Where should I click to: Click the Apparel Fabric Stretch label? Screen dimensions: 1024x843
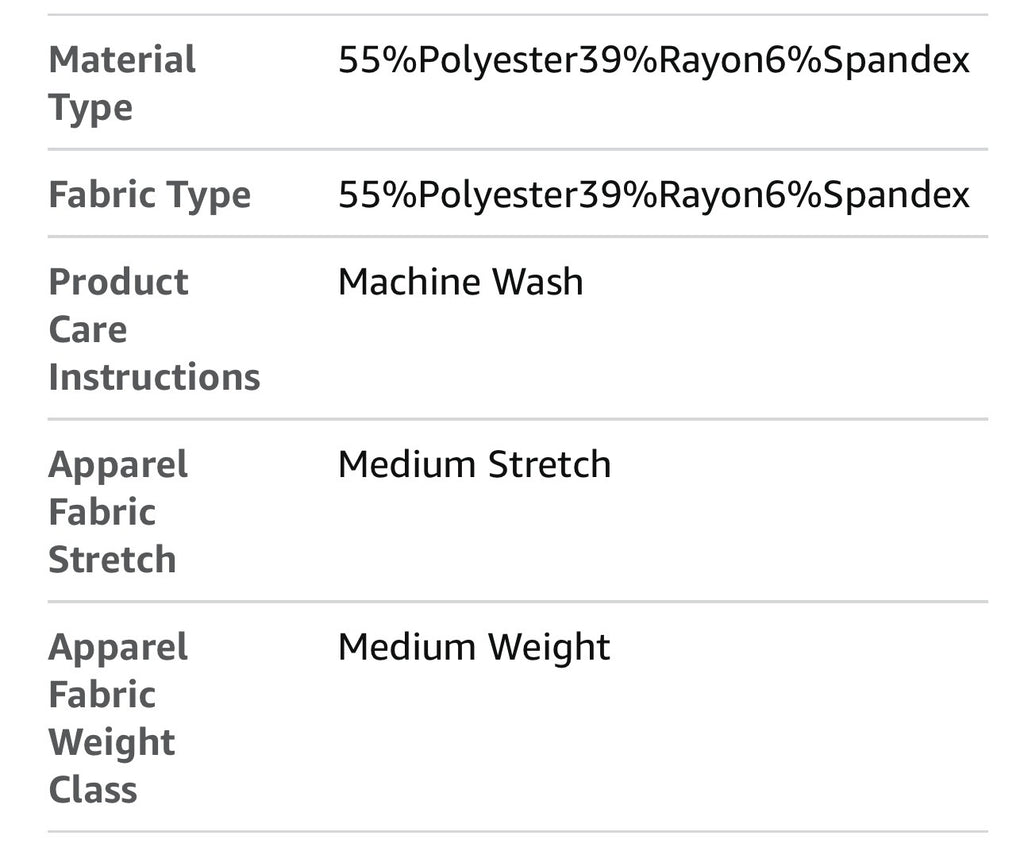pyautogui.click(x=118, y=512)
